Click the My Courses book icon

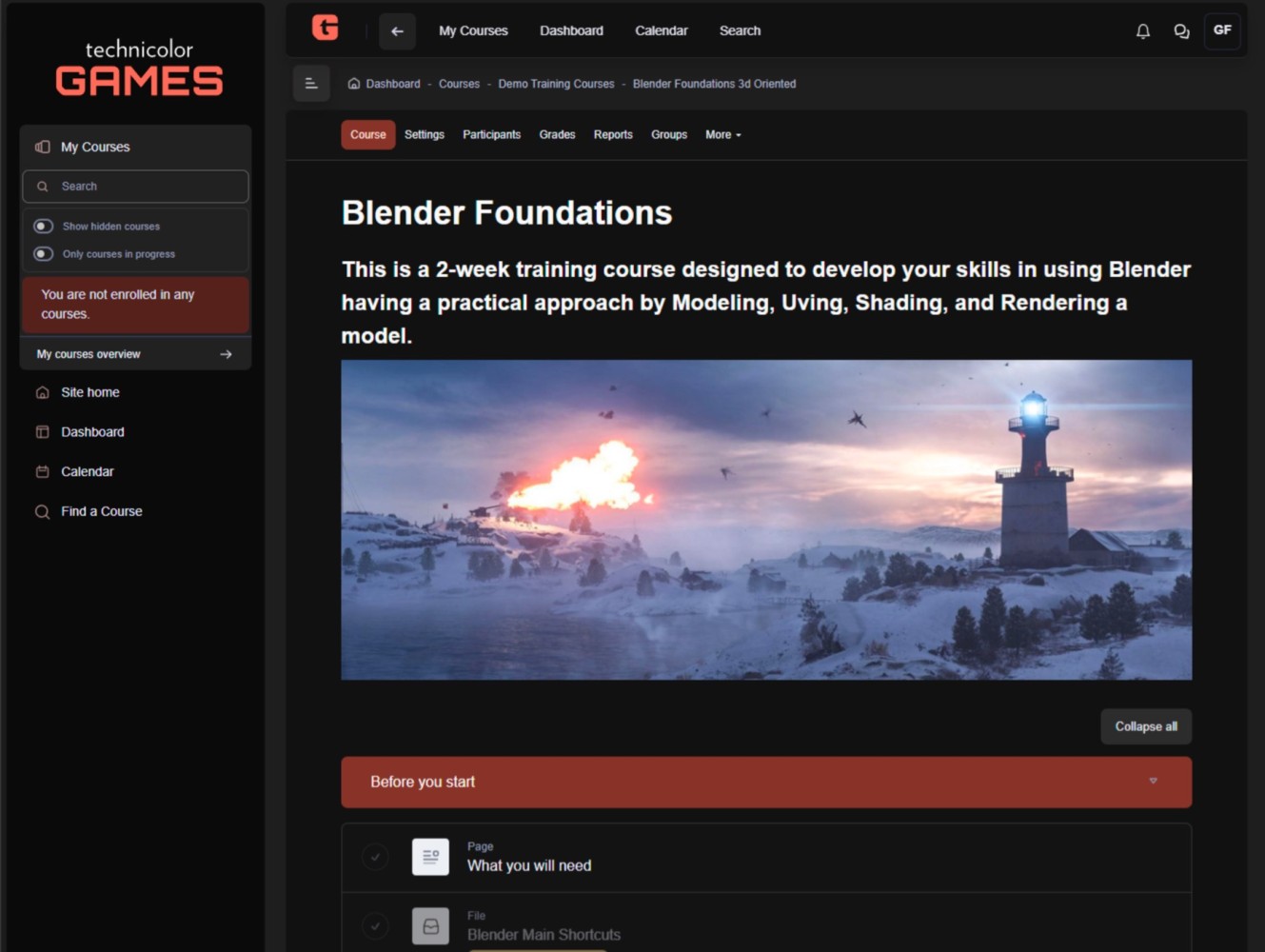coord(42,147)
